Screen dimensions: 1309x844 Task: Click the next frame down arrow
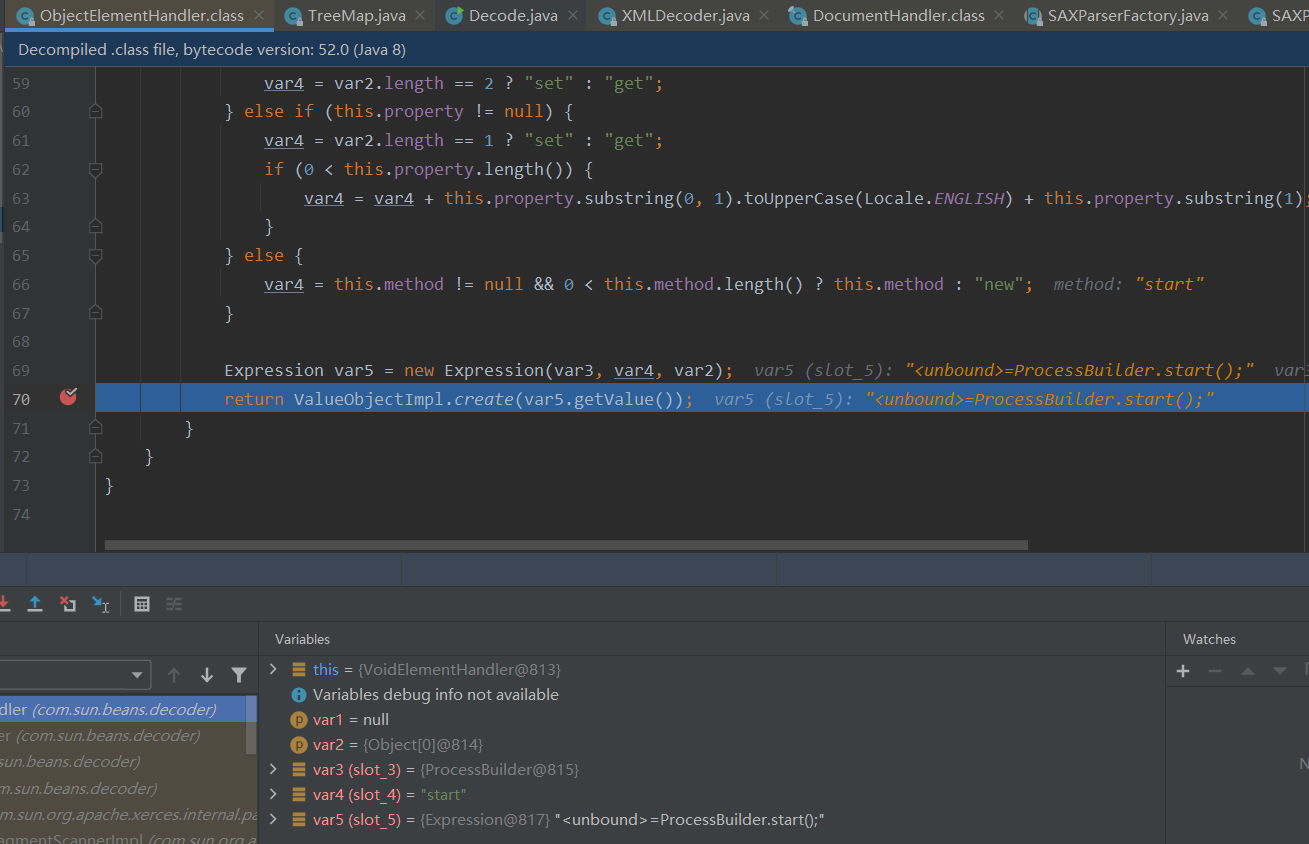[x=207, y=675]
